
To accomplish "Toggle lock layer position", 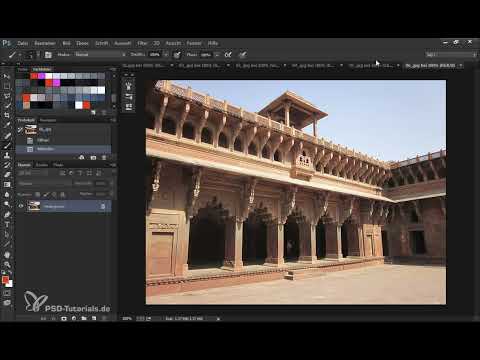I will [54, 194].
